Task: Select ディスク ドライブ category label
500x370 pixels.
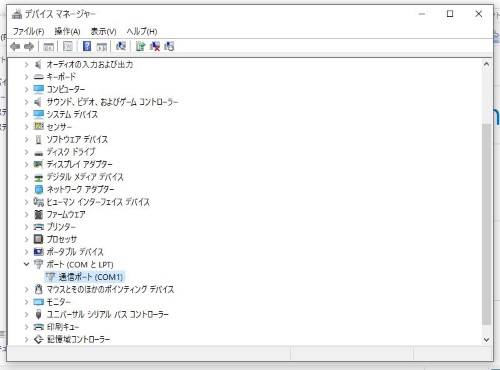Action: coord(71,152)
